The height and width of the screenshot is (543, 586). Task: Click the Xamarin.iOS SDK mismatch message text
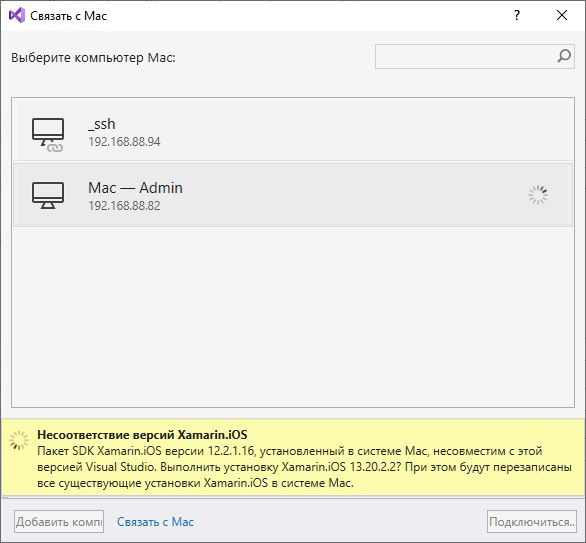click(x=304, y=467)
